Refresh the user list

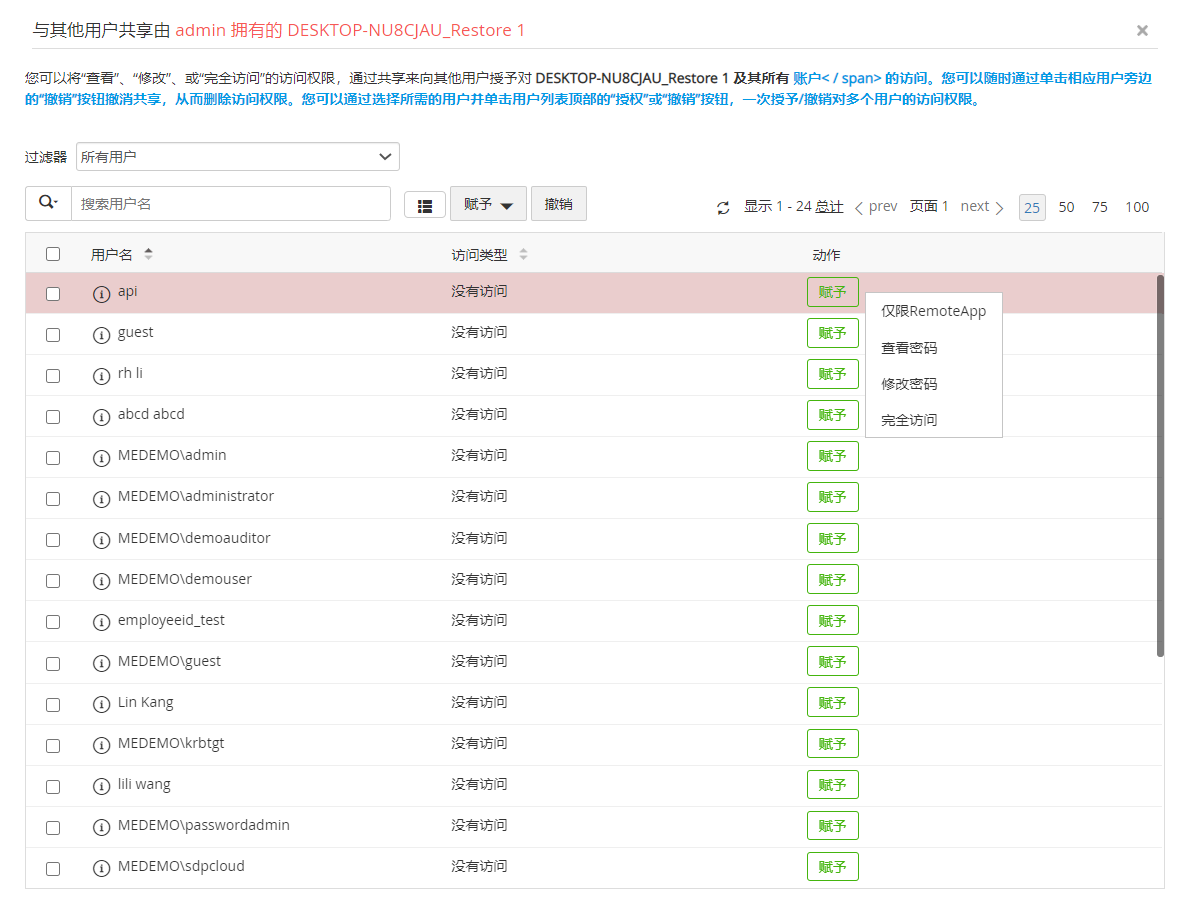(723, 207)
